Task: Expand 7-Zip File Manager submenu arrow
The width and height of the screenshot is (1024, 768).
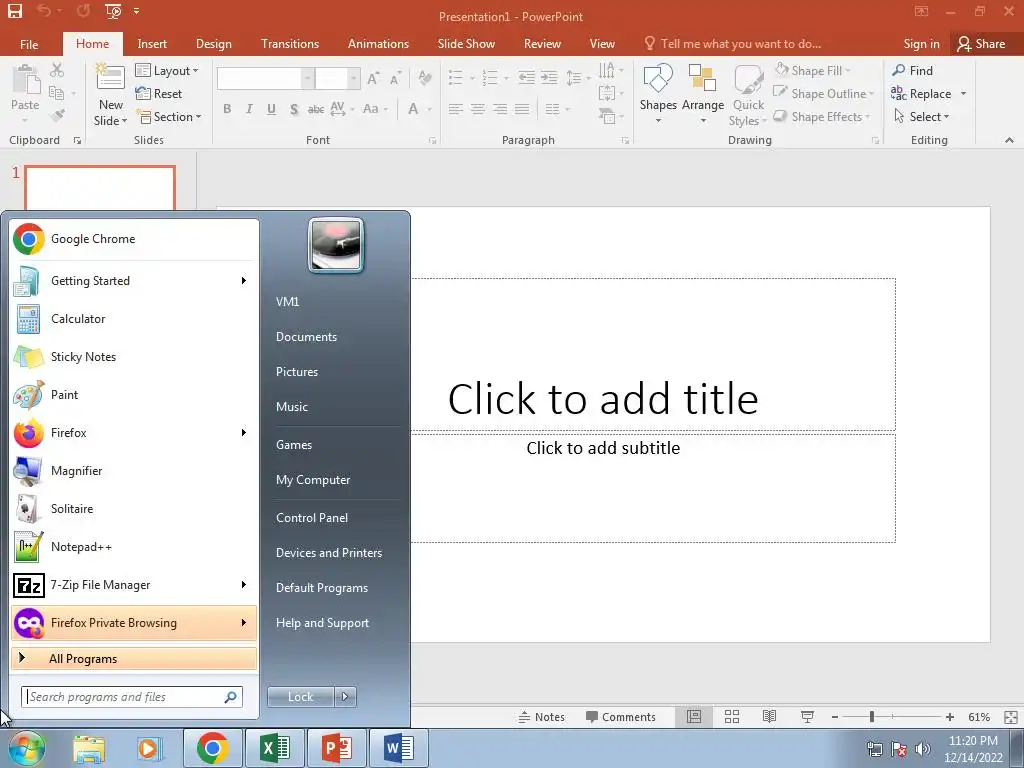Action: coord(244,584)
